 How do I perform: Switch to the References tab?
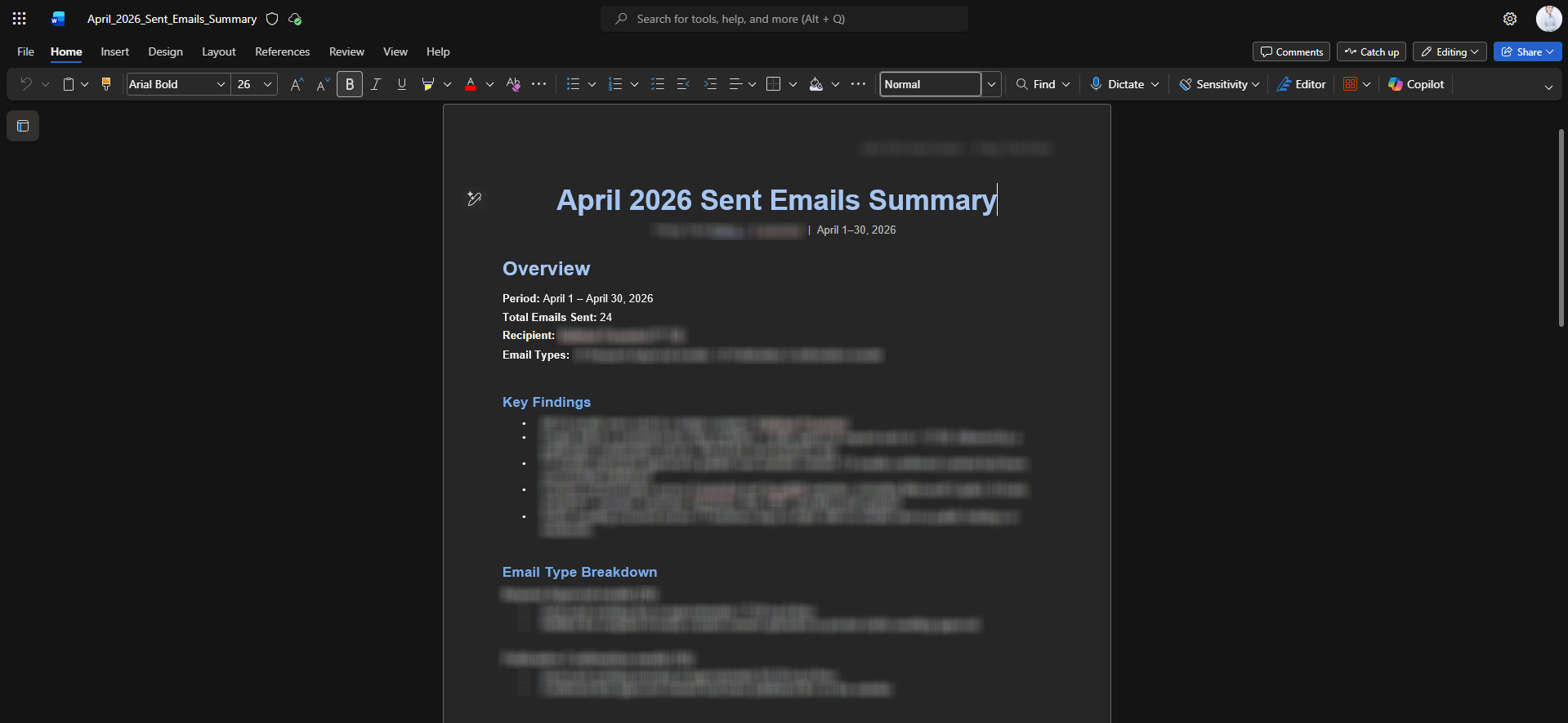[282, 51]
